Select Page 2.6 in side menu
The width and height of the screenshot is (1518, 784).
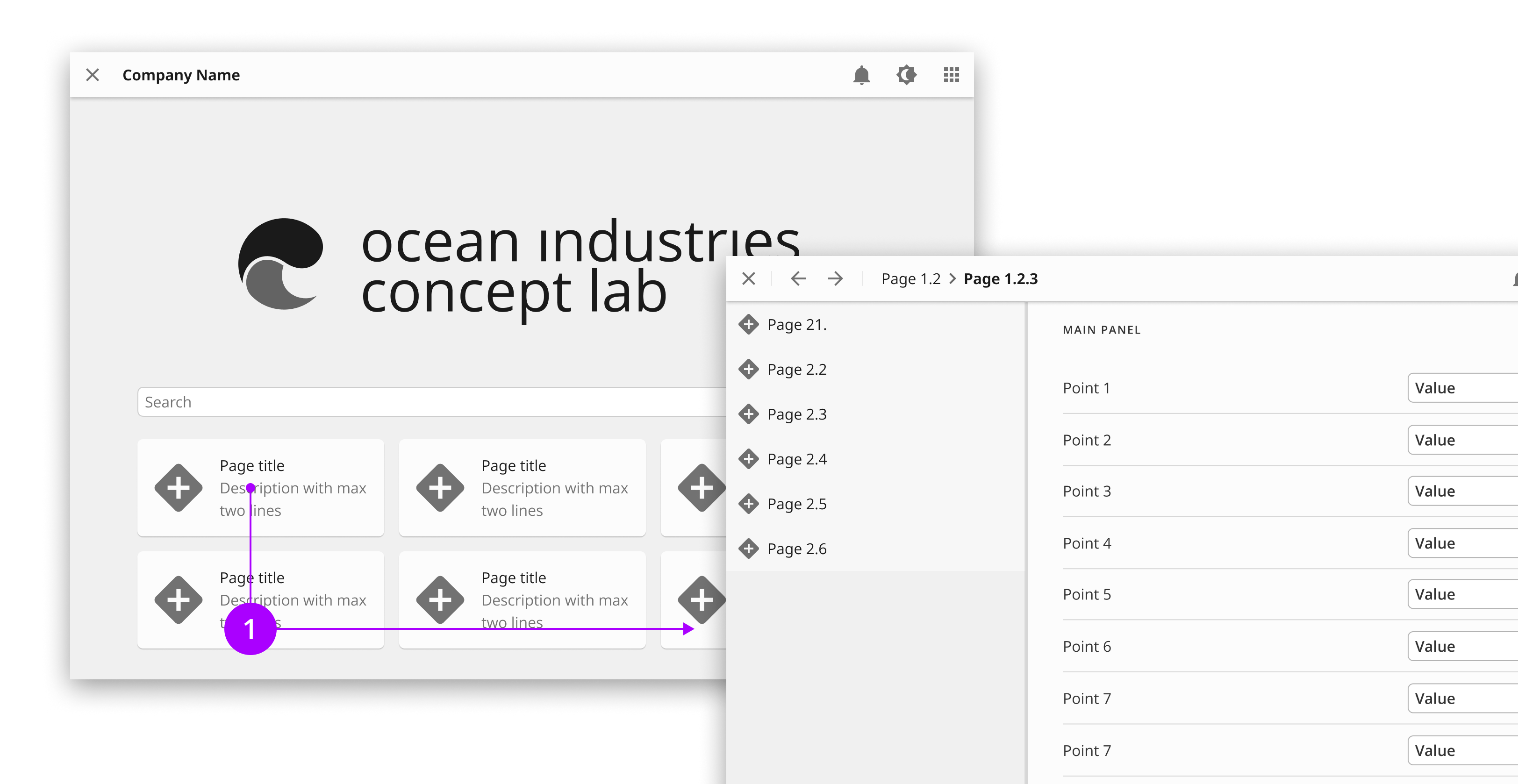click(x=876, y=549)
